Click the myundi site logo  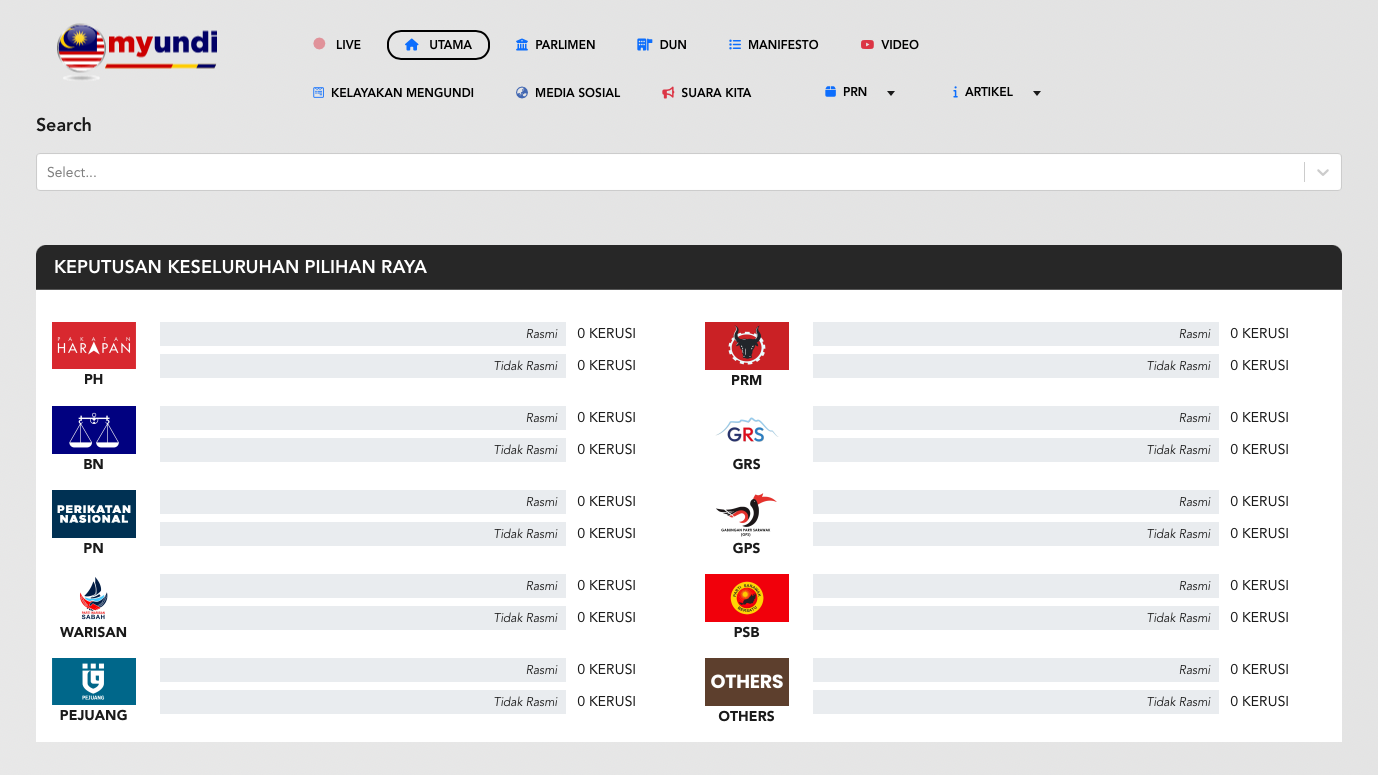[136, 50]
